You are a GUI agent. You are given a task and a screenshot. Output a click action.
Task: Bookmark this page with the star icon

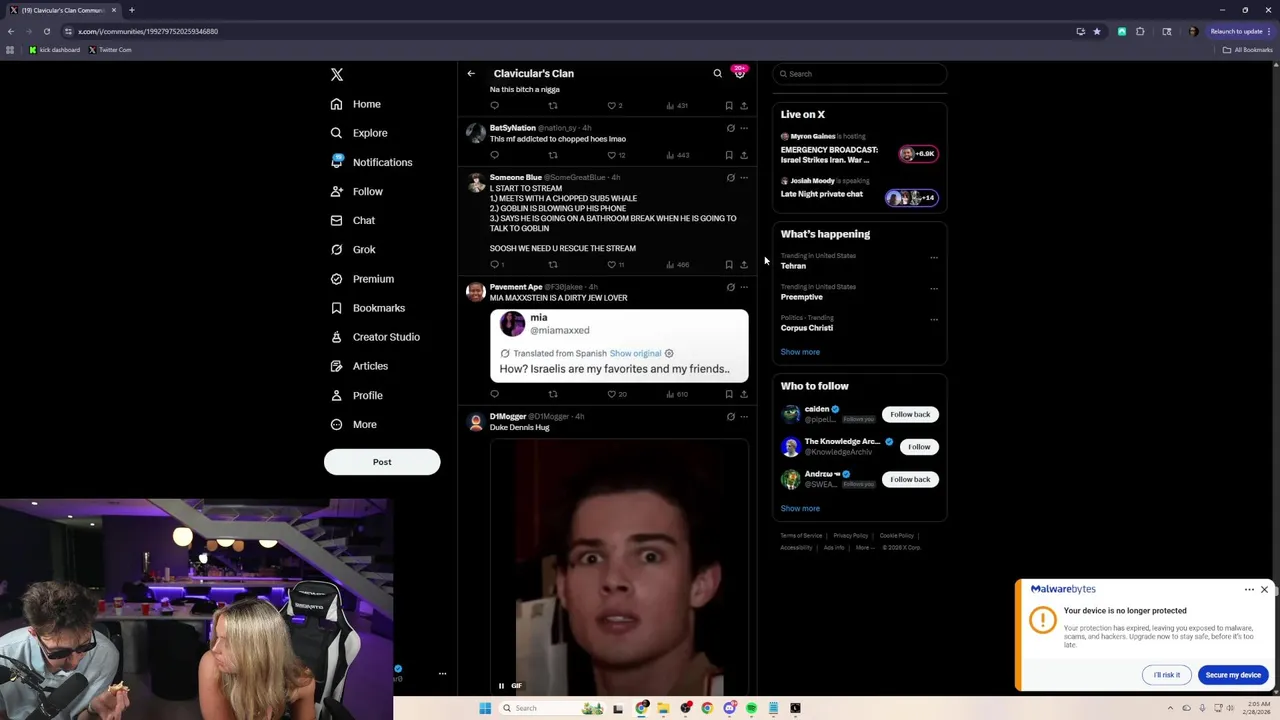coord(1097,31)
